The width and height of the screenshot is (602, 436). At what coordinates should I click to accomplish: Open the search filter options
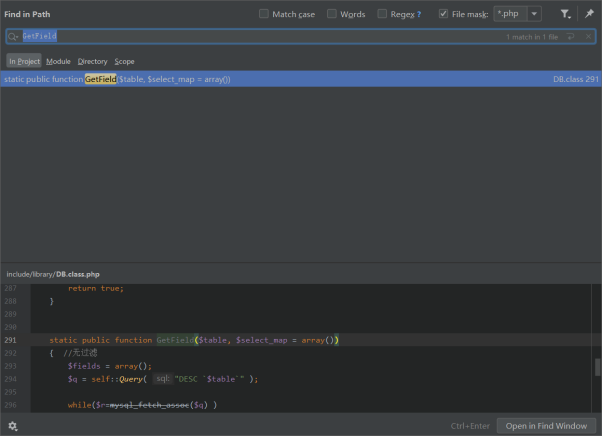click(565, 14)
